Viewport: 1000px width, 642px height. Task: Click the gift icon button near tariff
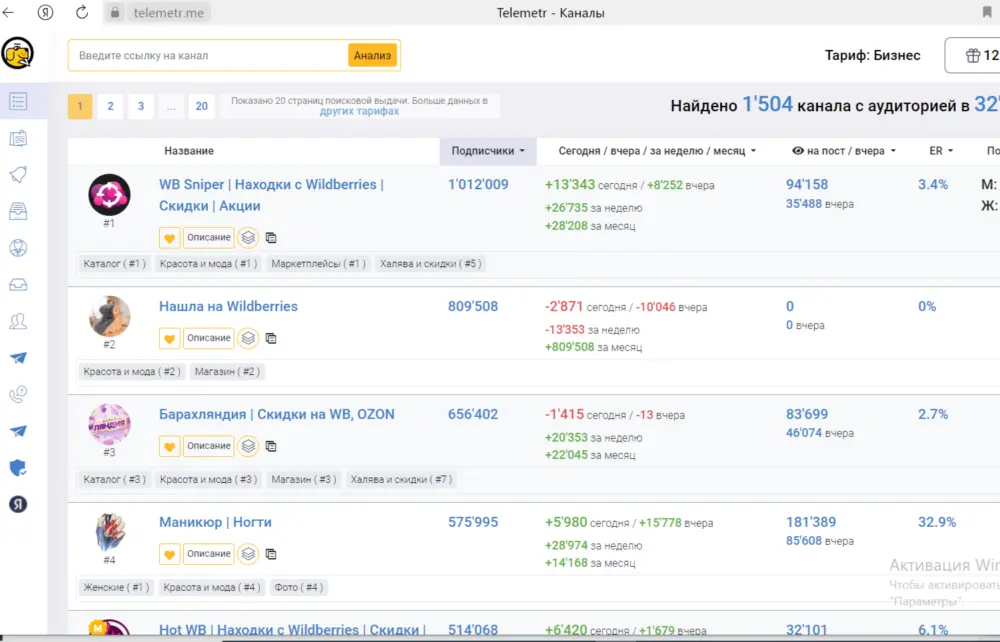click(x=974, y=55)
